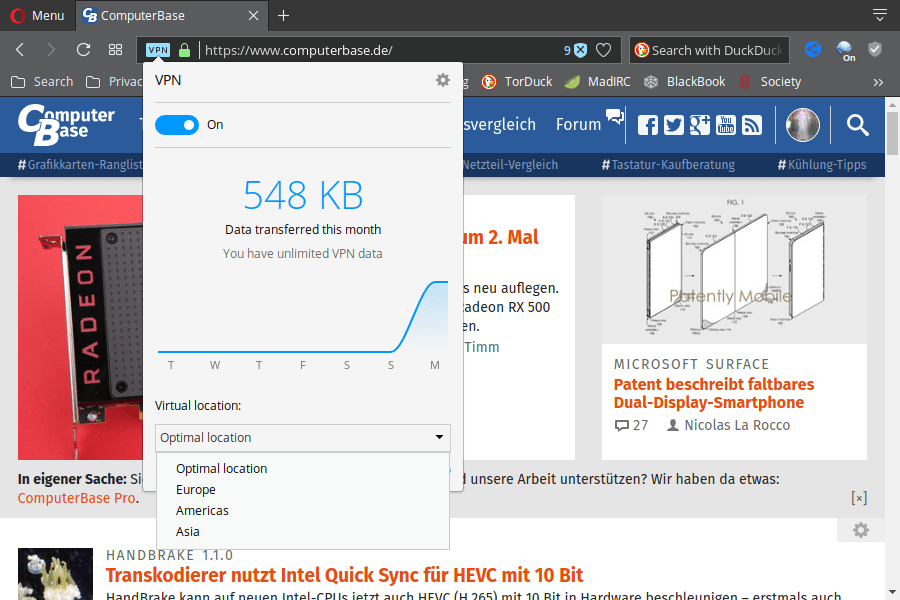This screenshot has width=900, height=600.
Task: Click the scrollbar down arrow
Action: (892, 592)
